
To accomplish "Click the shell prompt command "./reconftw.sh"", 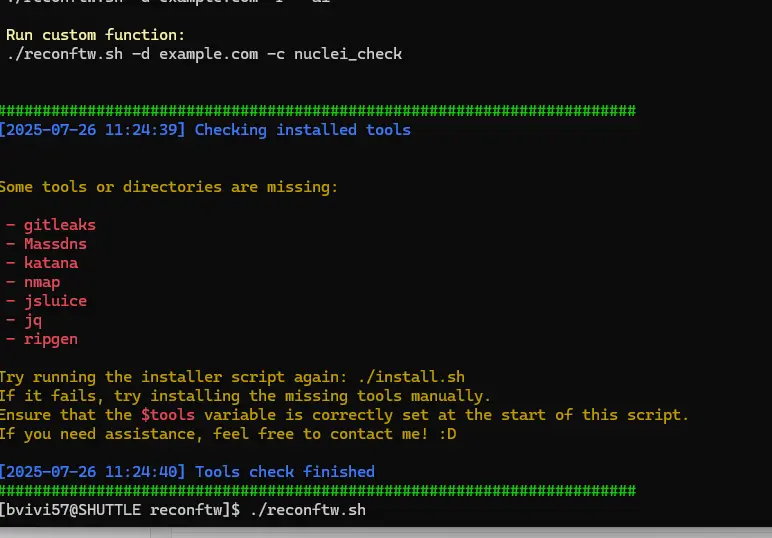I will pyautogui.click(x=308, y=509).
